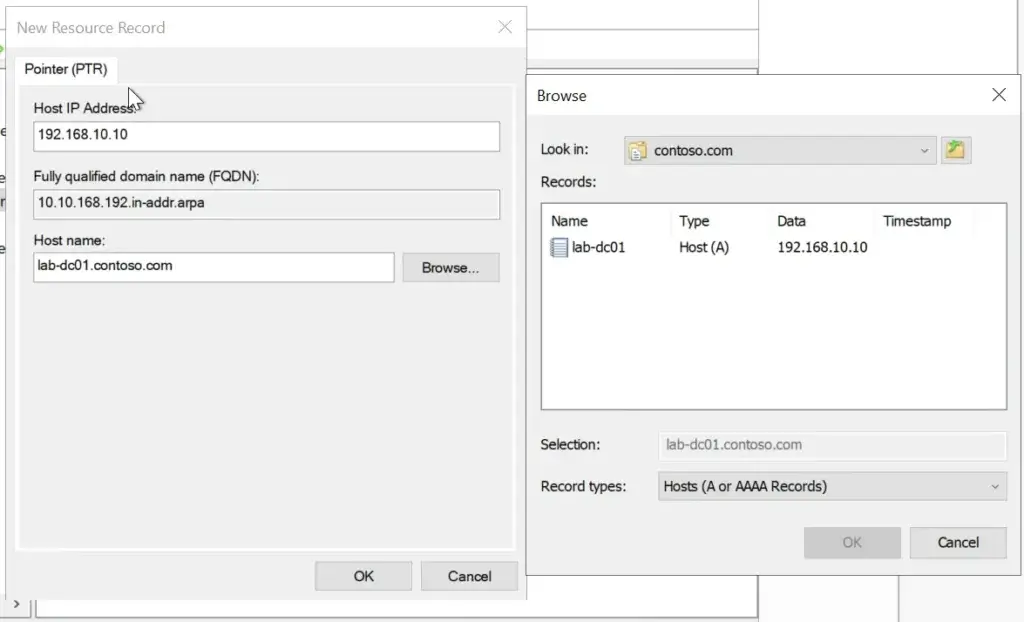Switch to the Pointer (PTR) tab

(66, 69)
